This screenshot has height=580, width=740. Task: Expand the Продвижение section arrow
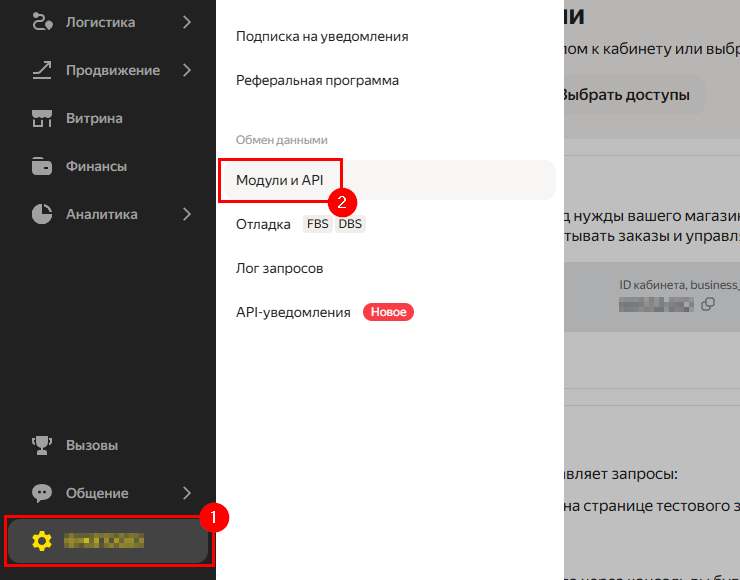tap(187, 70)
